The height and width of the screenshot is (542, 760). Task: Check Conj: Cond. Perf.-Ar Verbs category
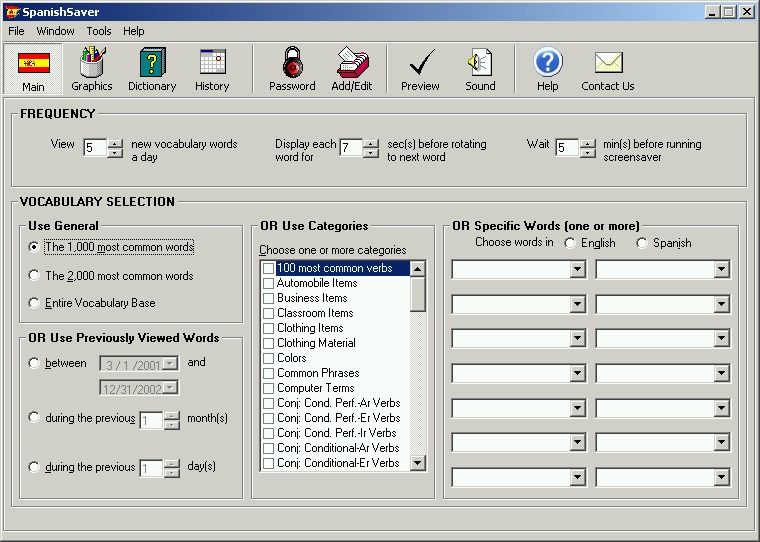tap(268, 403)
